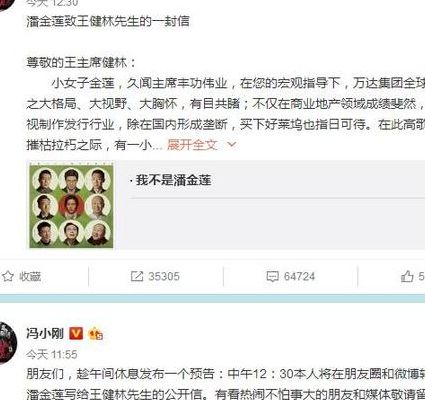Expand full text with 展开全文 link

point(192,145)
